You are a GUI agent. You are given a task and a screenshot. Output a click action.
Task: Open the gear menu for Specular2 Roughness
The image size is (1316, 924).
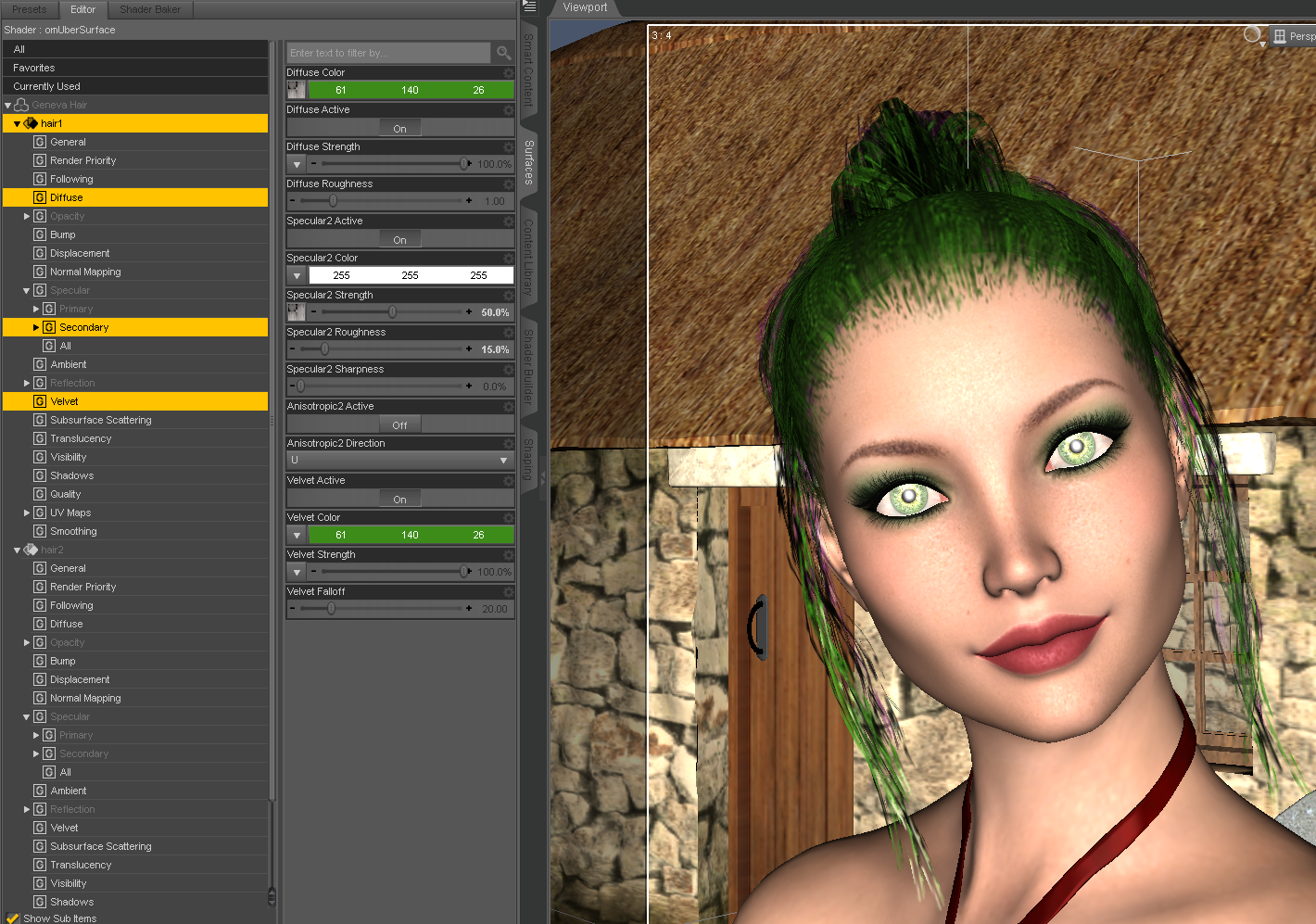pos(509,332)
